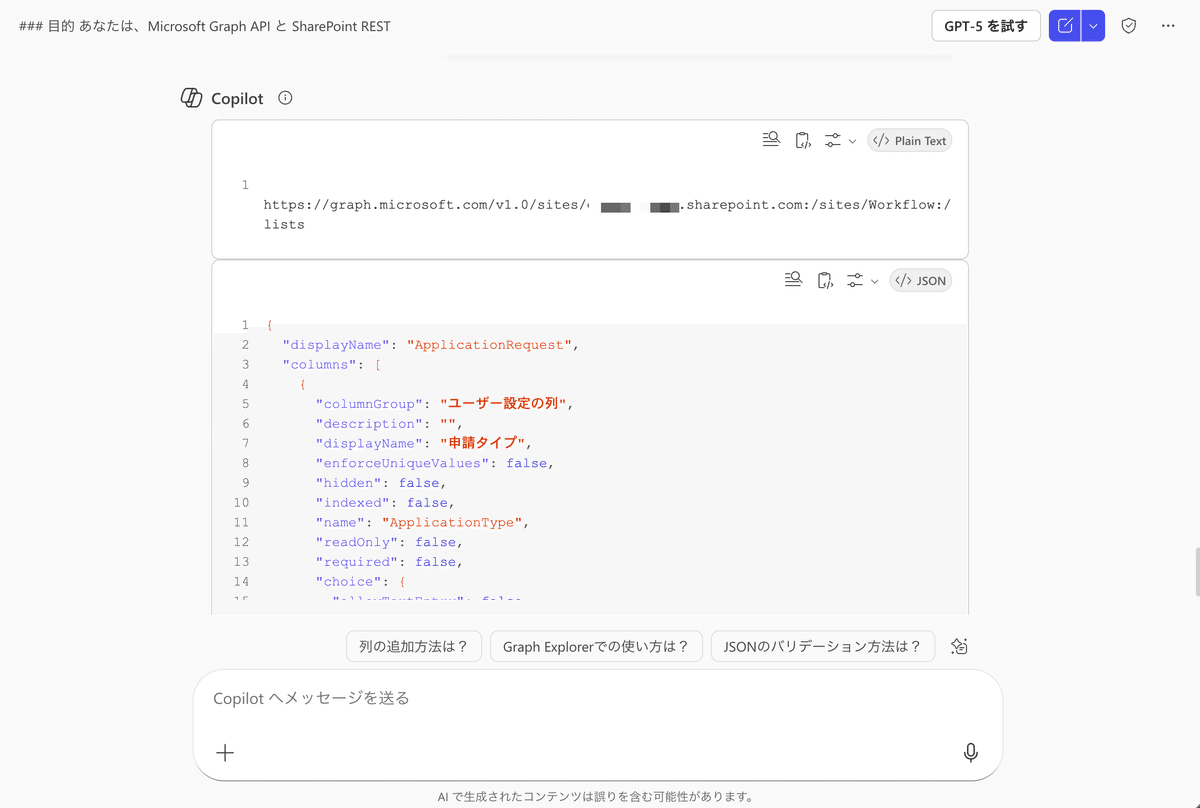Copy code from the JSON code block
The height and width of the screenshot is (808, 1200).
[x=824, y=280]
